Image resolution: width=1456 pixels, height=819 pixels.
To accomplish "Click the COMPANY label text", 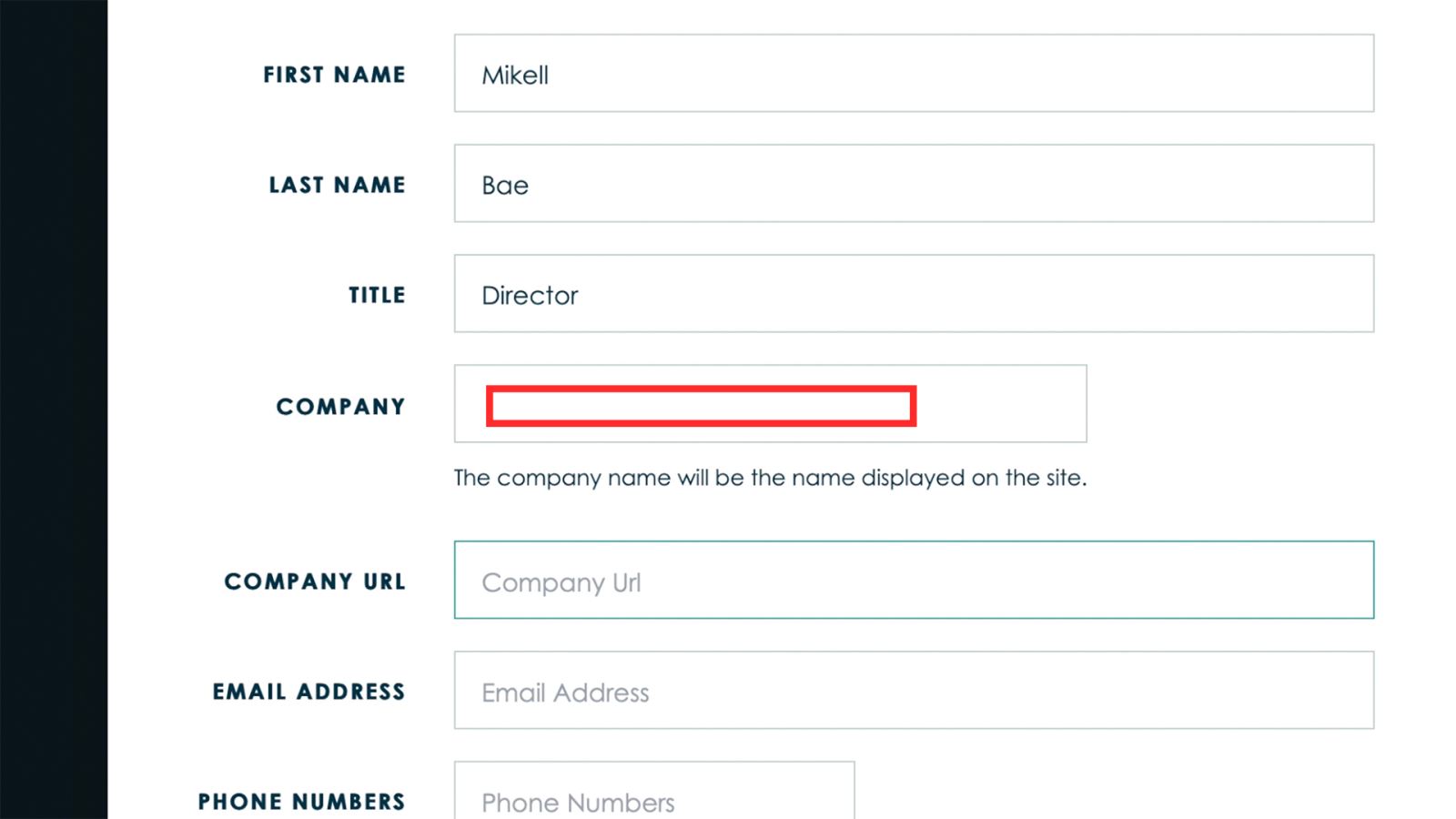I will point(340,406).
